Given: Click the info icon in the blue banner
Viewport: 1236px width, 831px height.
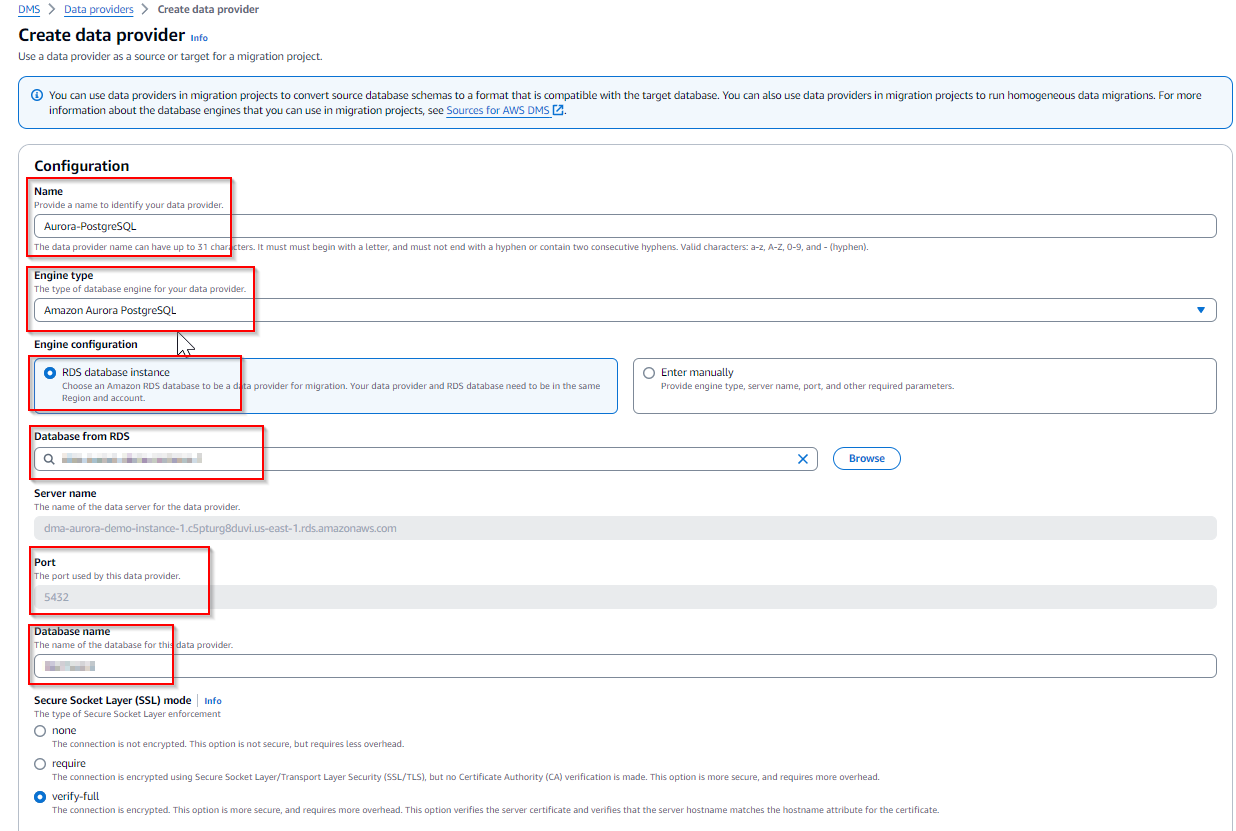Looking at the screenshot, I should (37, 96).
